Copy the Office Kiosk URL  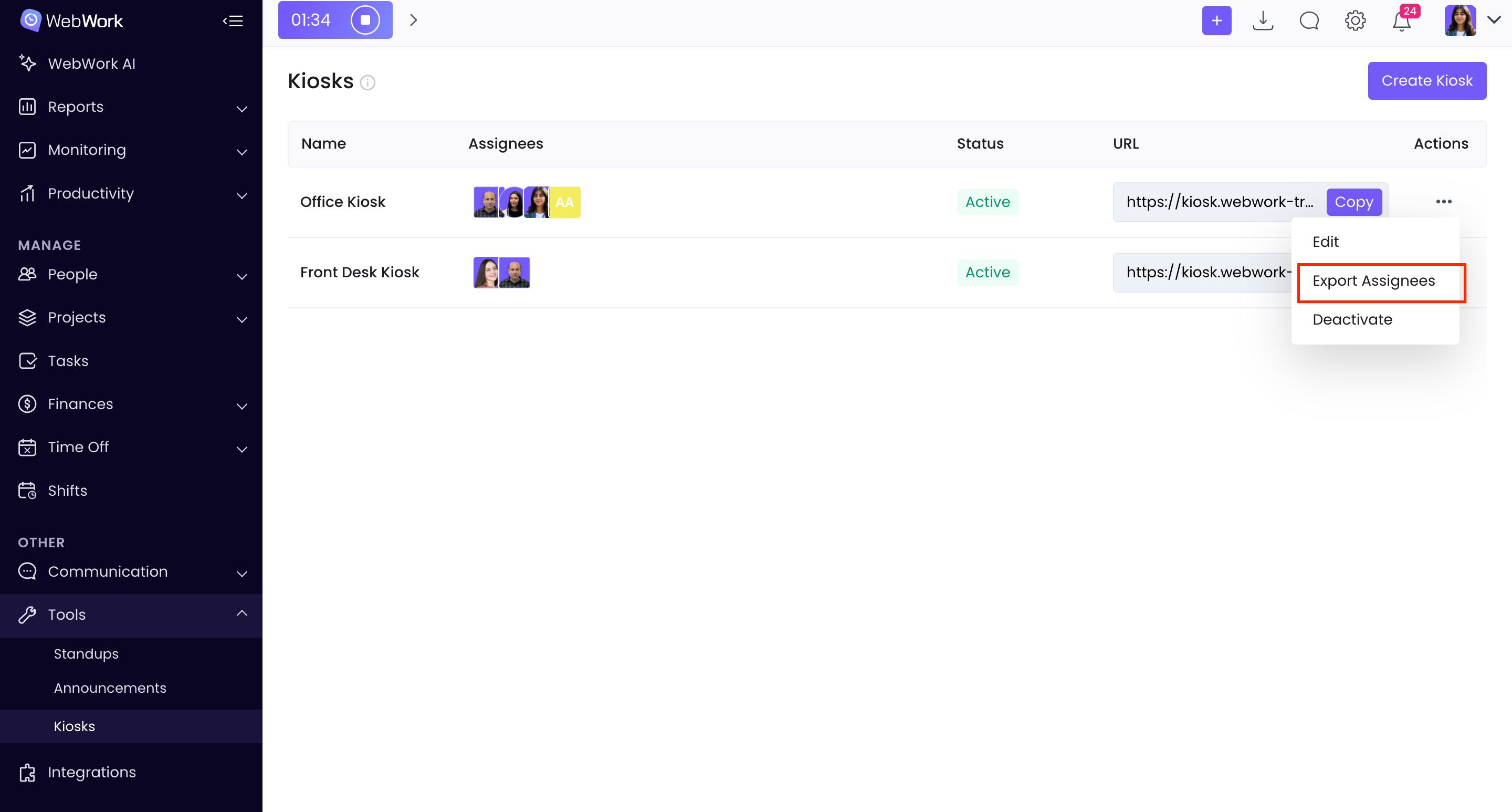pos(1353,202)
